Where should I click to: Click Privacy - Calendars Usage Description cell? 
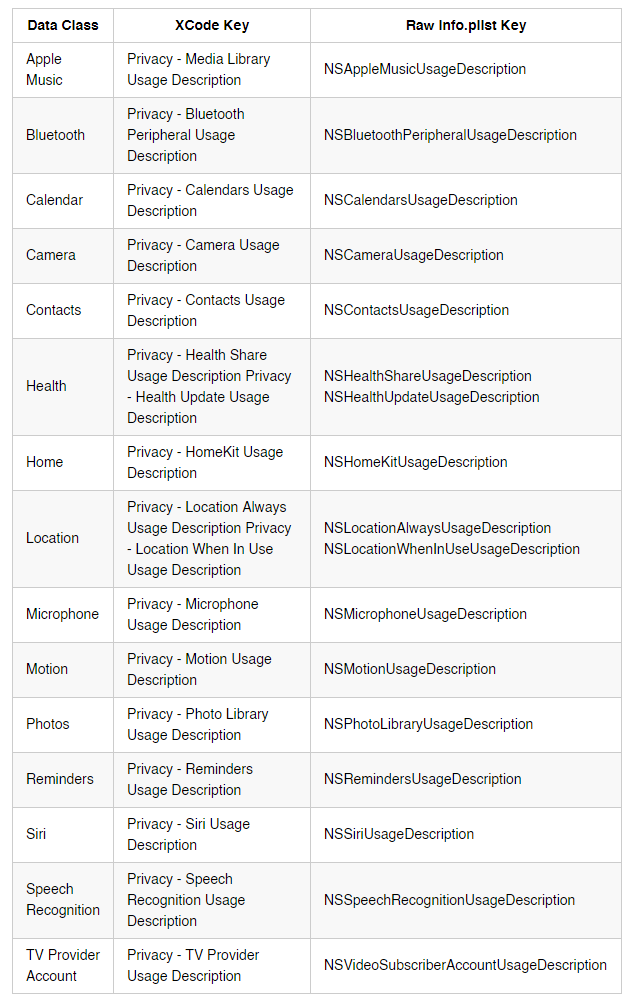211,200
